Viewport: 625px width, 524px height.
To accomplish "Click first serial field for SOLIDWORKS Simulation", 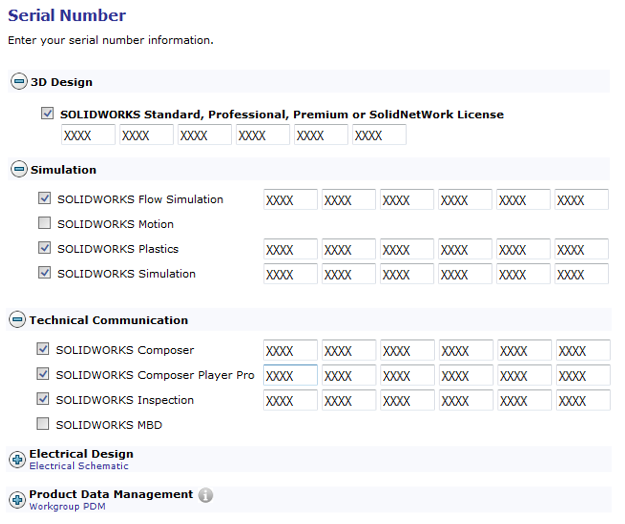I will (x=290, y=274).
